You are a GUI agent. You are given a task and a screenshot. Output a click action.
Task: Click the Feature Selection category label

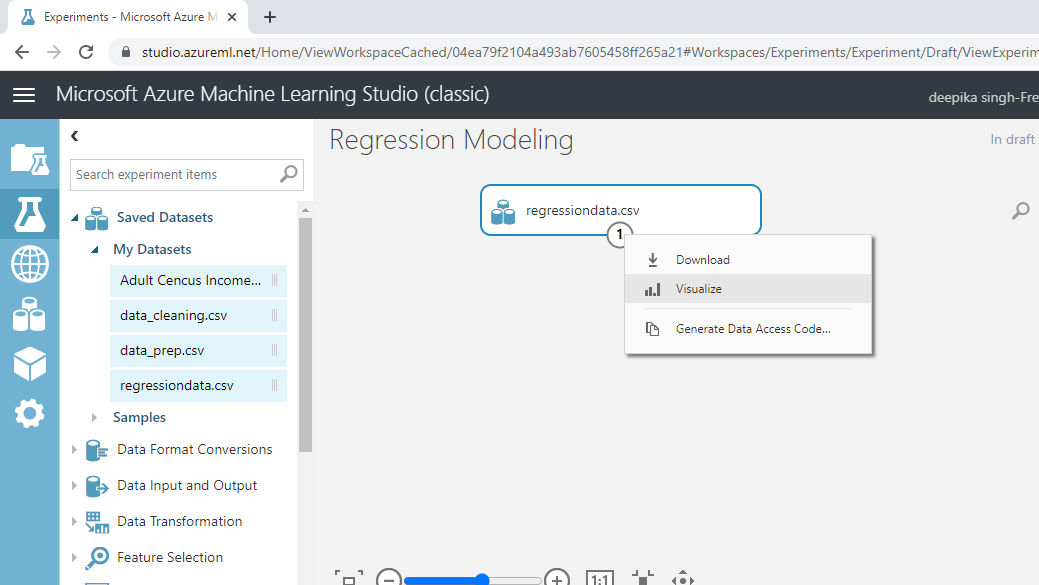170,557
